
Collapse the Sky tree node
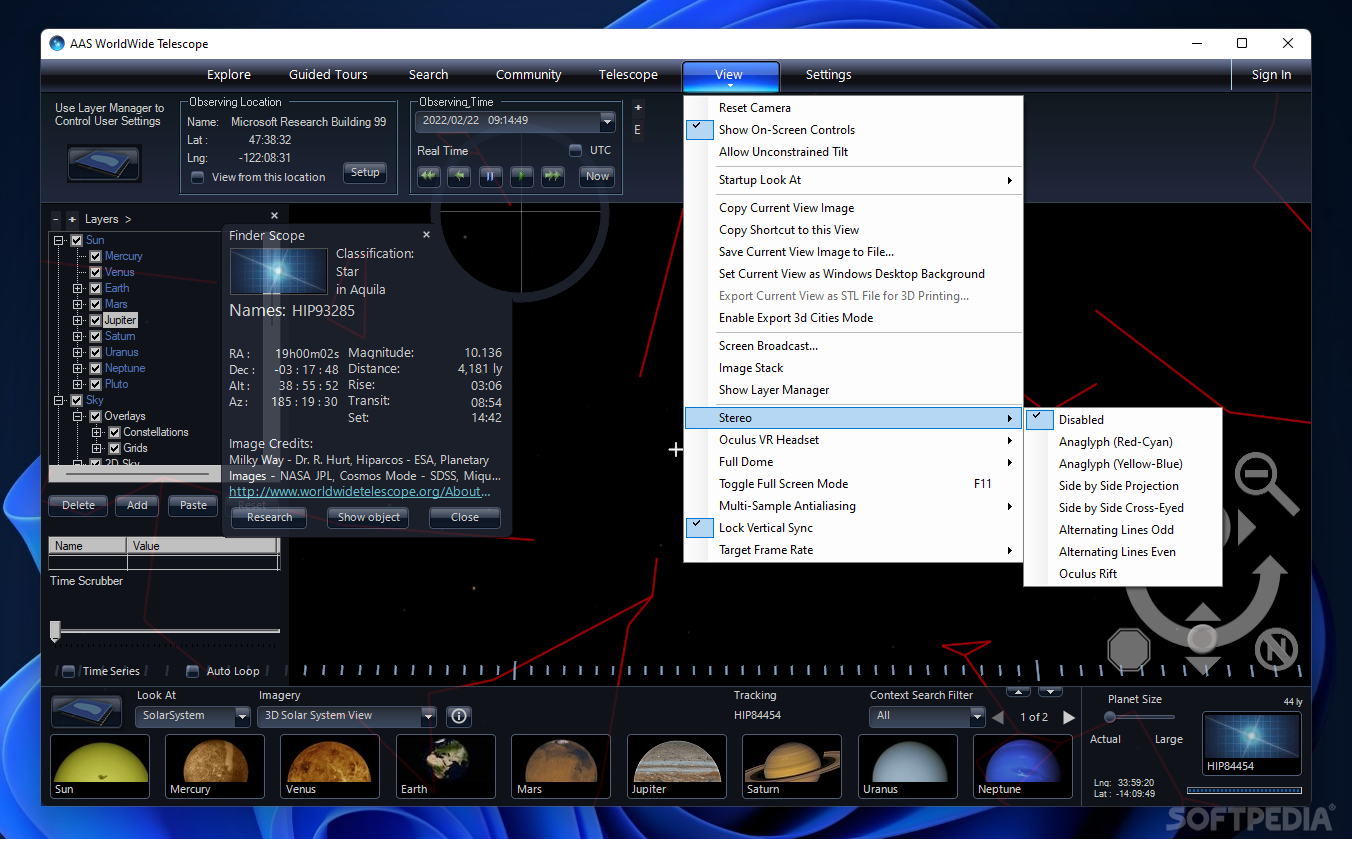click(59, 400)
